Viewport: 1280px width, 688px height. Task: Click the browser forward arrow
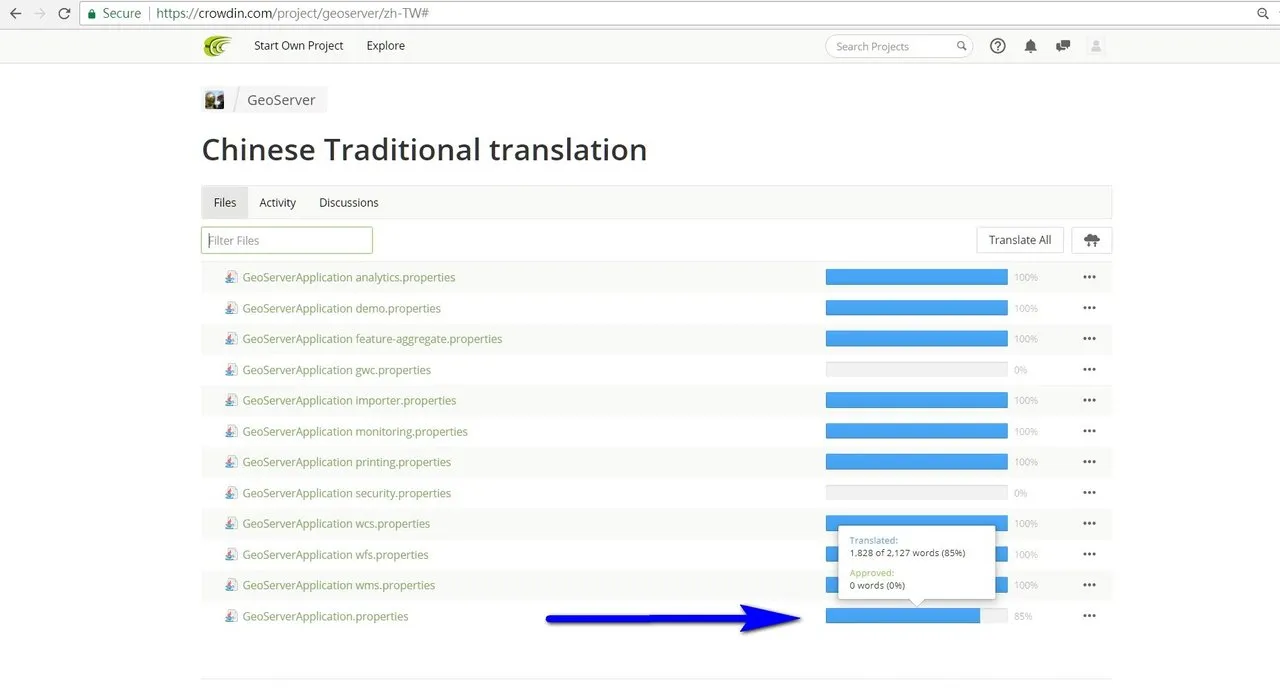[40, 14]
